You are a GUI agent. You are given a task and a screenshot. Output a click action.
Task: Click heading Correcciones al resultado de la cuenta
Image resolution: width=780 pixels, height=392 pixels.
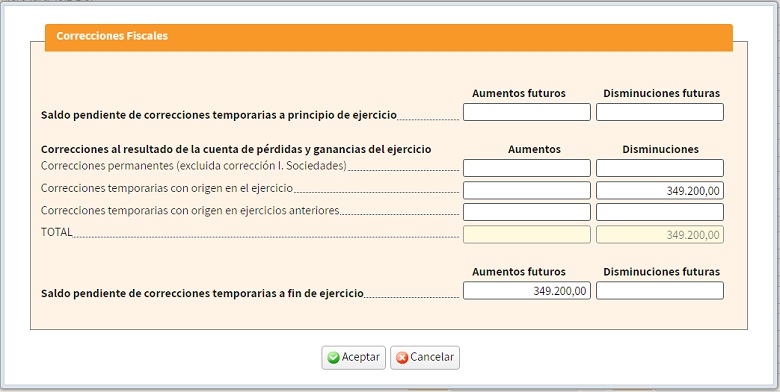tap(236, 149)
